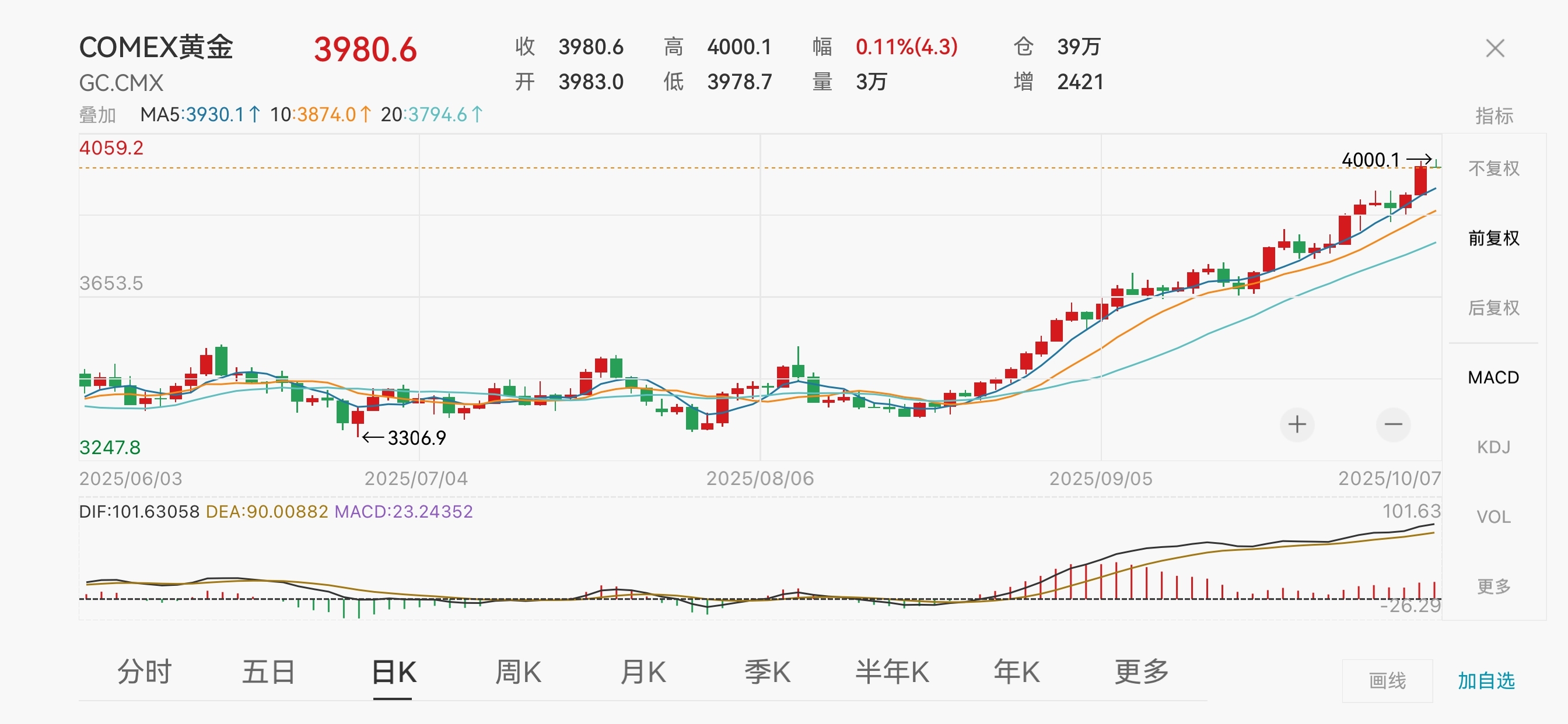Screen dimensions: 1568x724
Task: Switch indicator to MACD
Action: pyautogui.click(x=1493, y=377)
